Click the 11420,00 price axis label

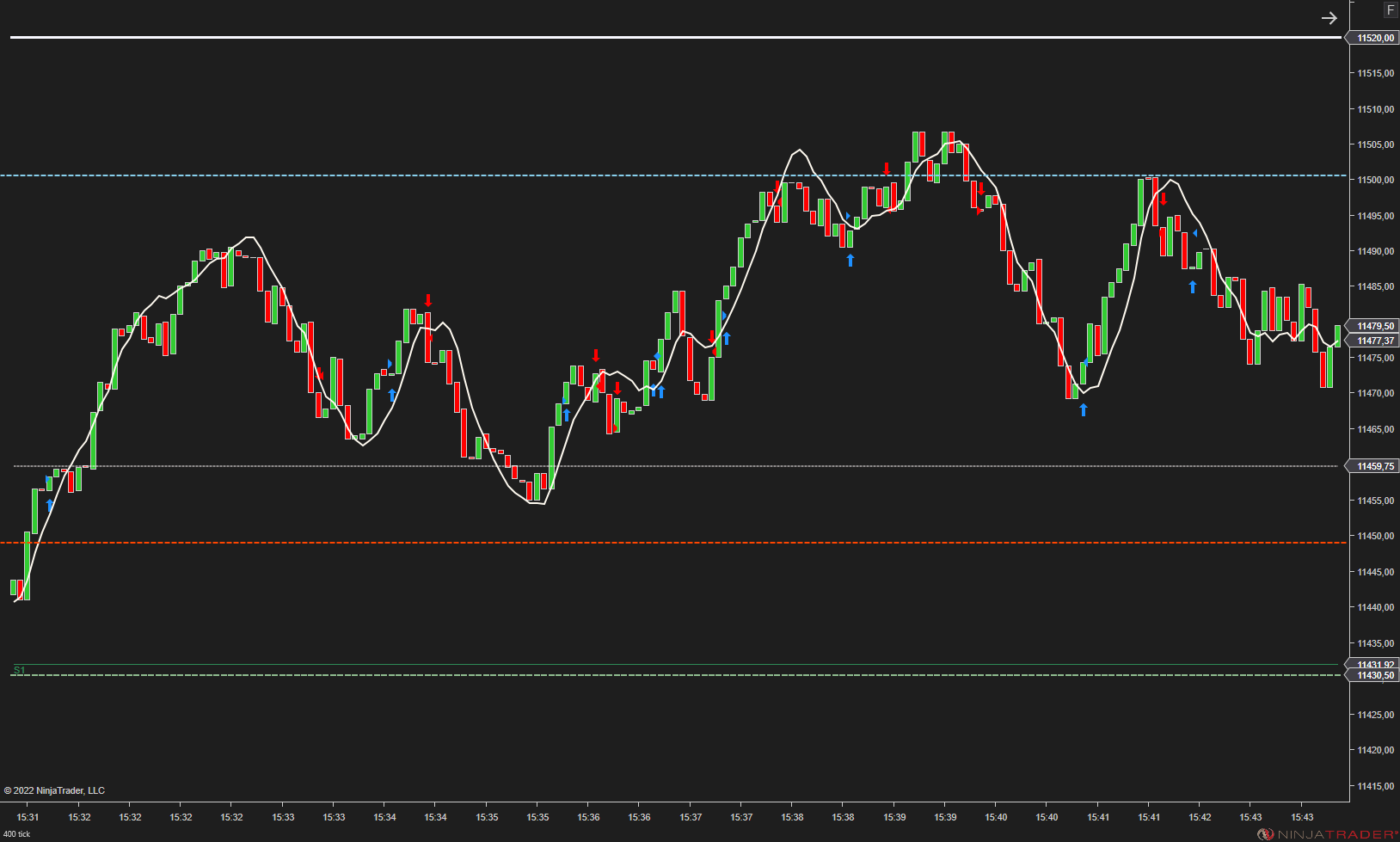pyautogui.click(x=1376, y=750)
